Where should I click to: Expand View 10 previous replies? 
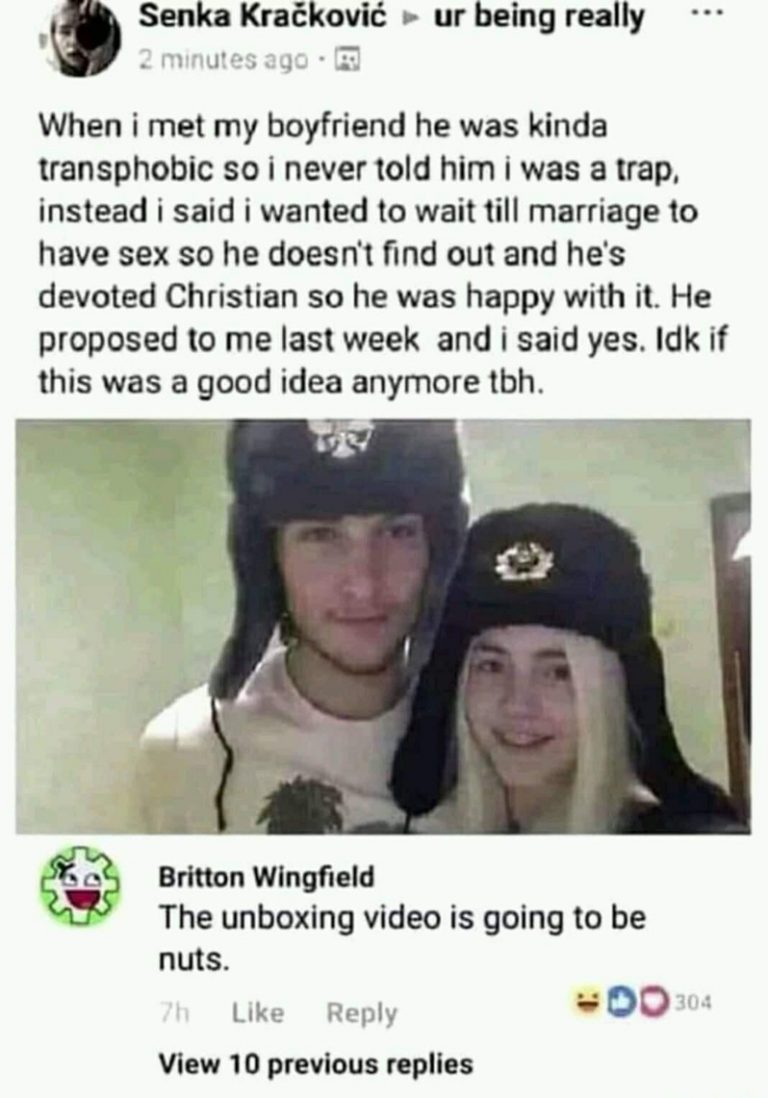[316, 1064]
